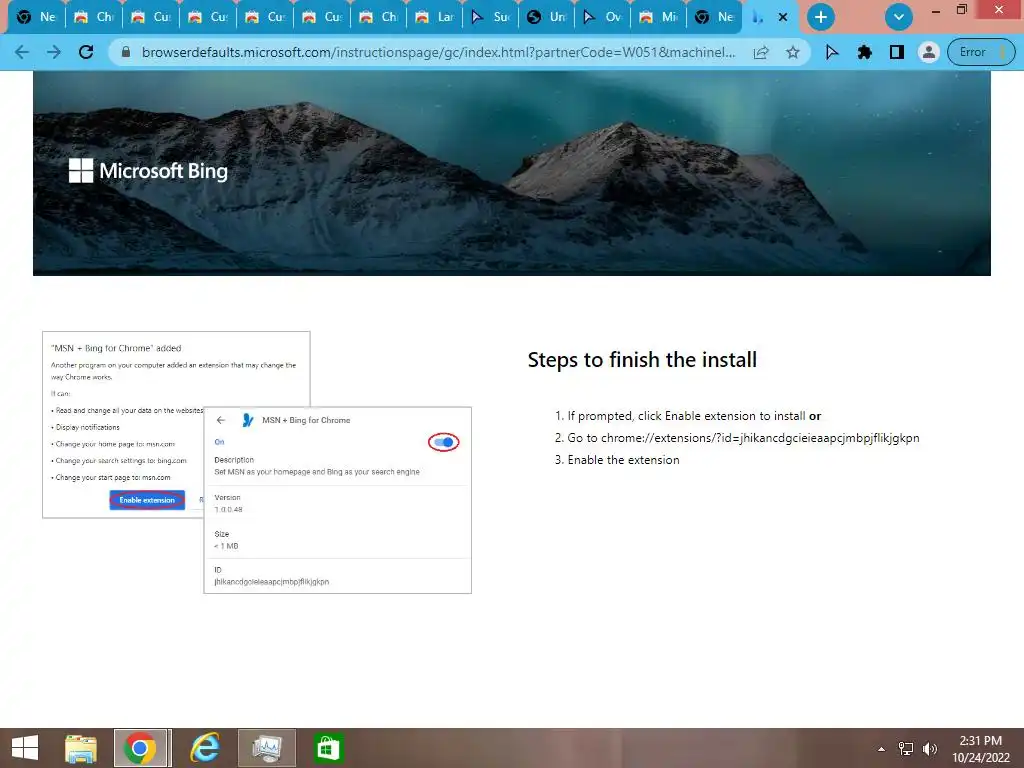The image size is (1024, 768).
Task: Click the extension install screenshot image
Action: 257,462
